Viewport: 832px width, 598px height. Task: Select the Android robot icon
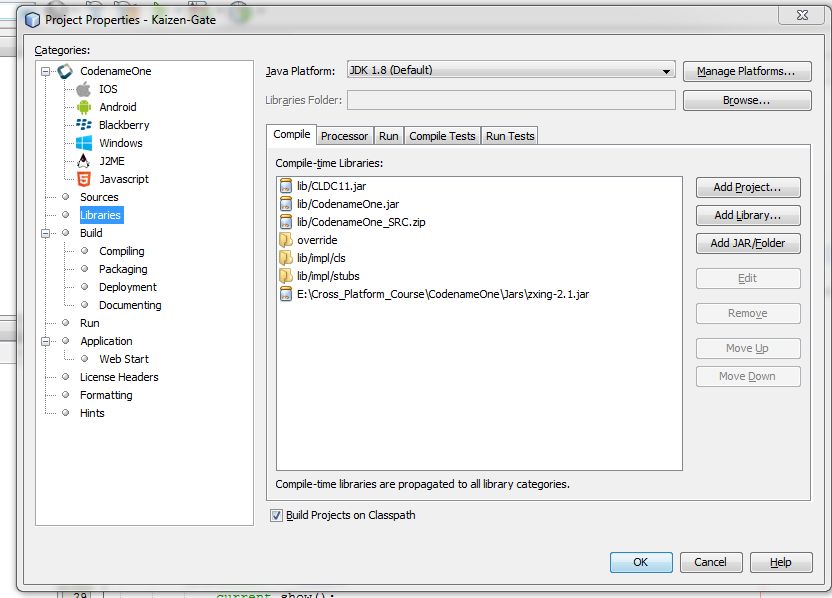coord(83,107)
